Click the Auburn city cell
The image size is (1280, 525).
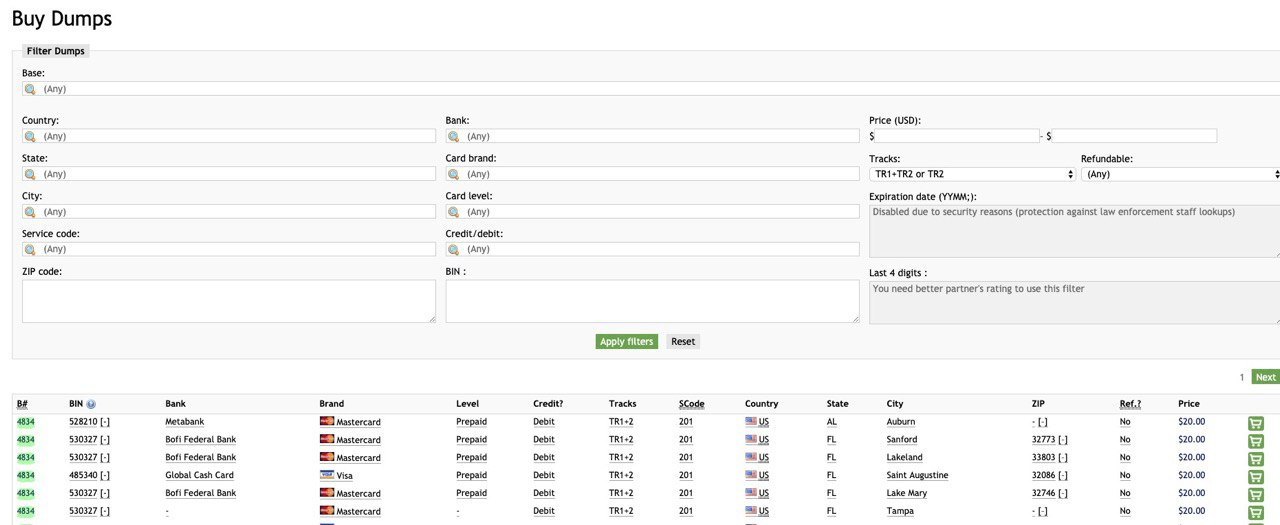point(901,422)
